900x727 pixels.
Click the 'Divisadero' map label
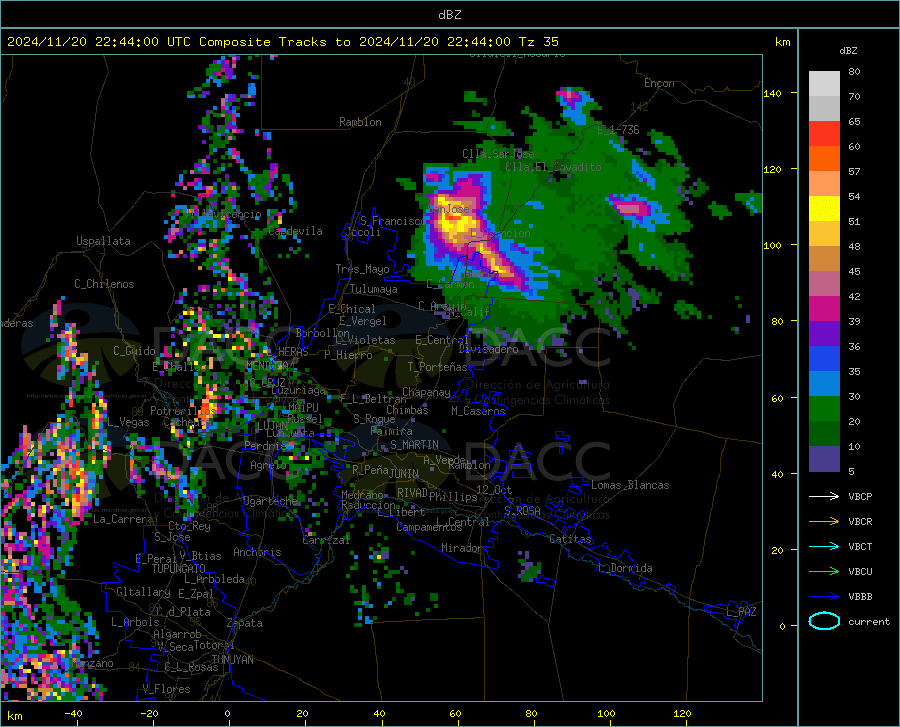point(488,349)
